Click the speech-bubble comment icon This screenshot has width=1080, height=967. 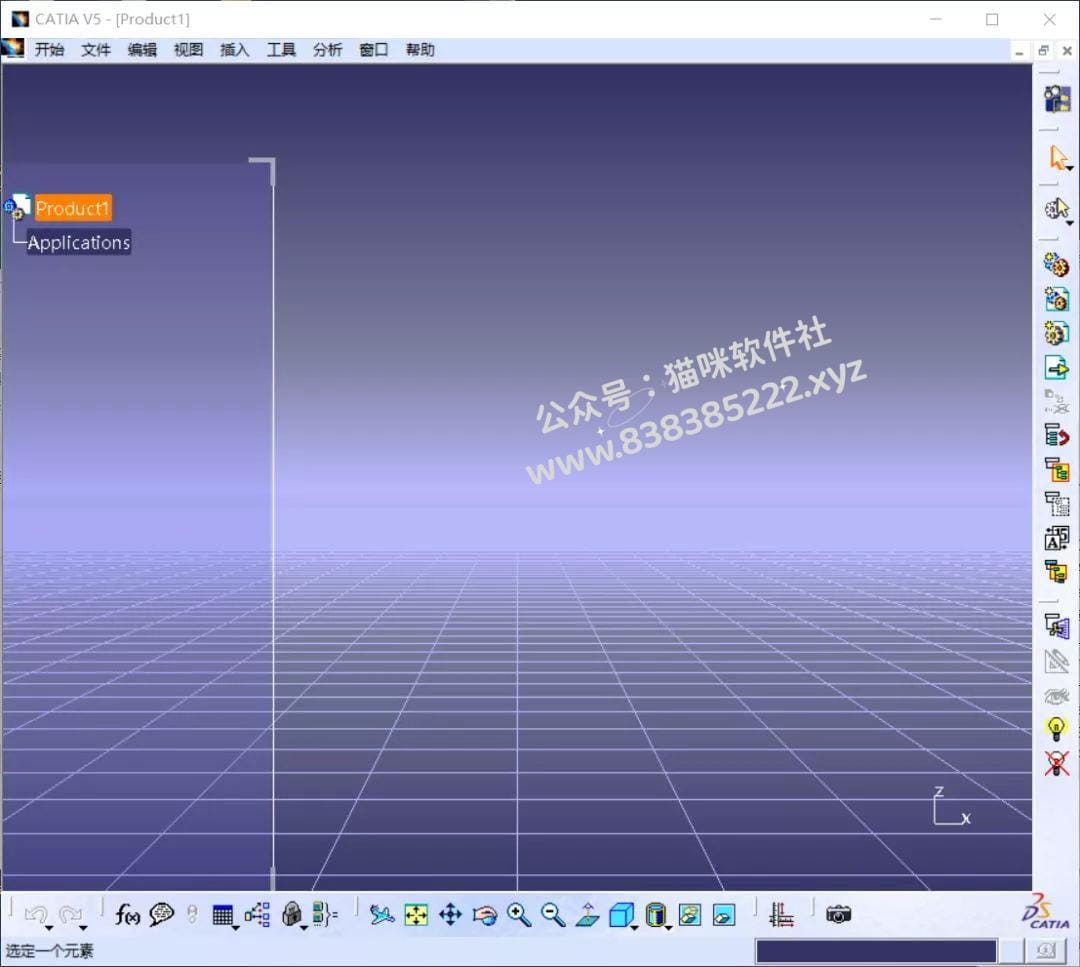(161, 915)
